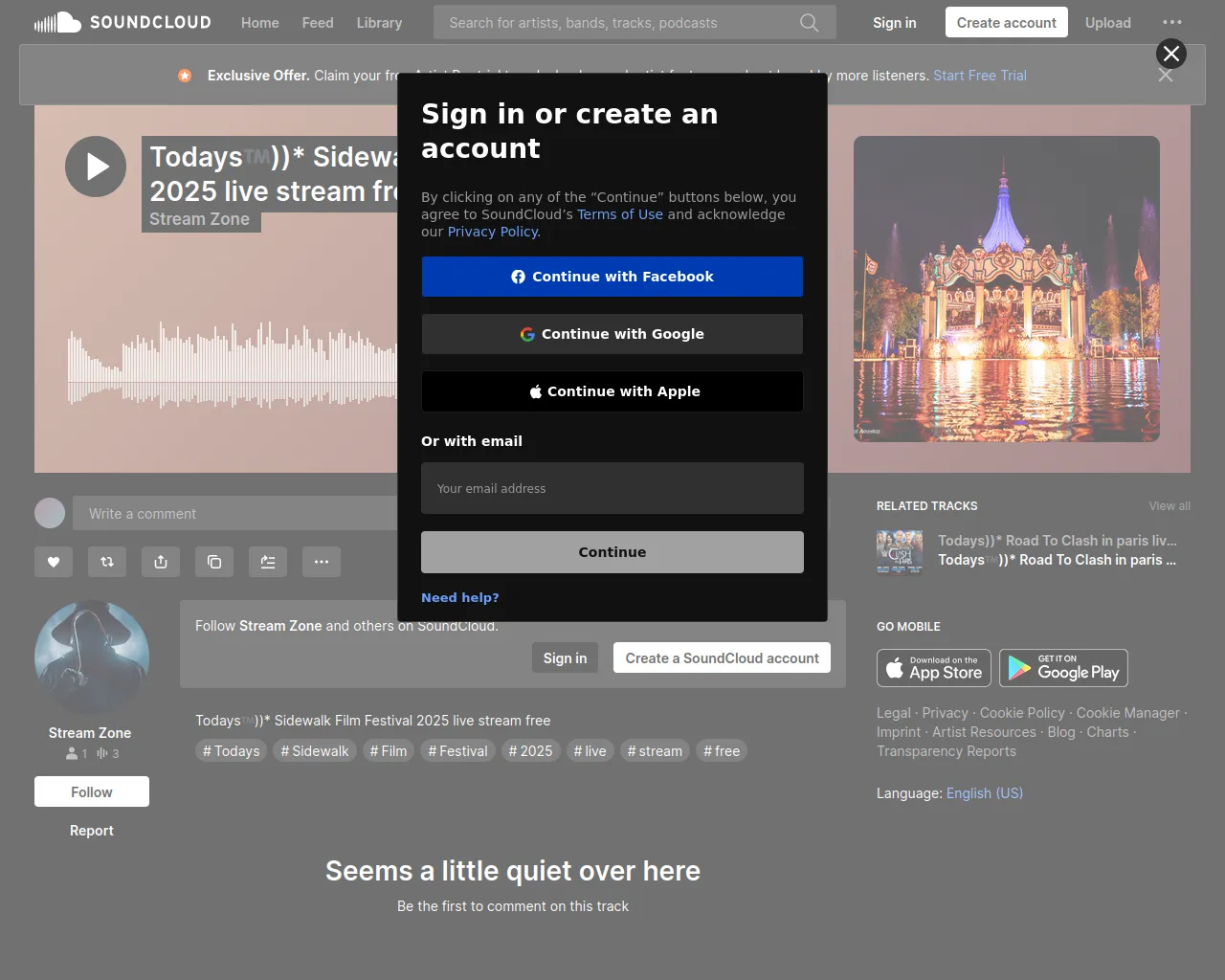
Task: Click the search magnifier icon
Action: click(809, 23)
